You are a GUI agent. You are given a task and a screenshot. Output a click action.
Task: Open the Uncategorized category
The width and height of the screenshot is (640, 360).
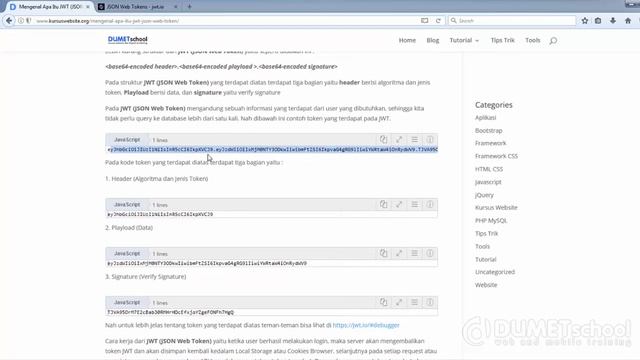tap(495, 272)
